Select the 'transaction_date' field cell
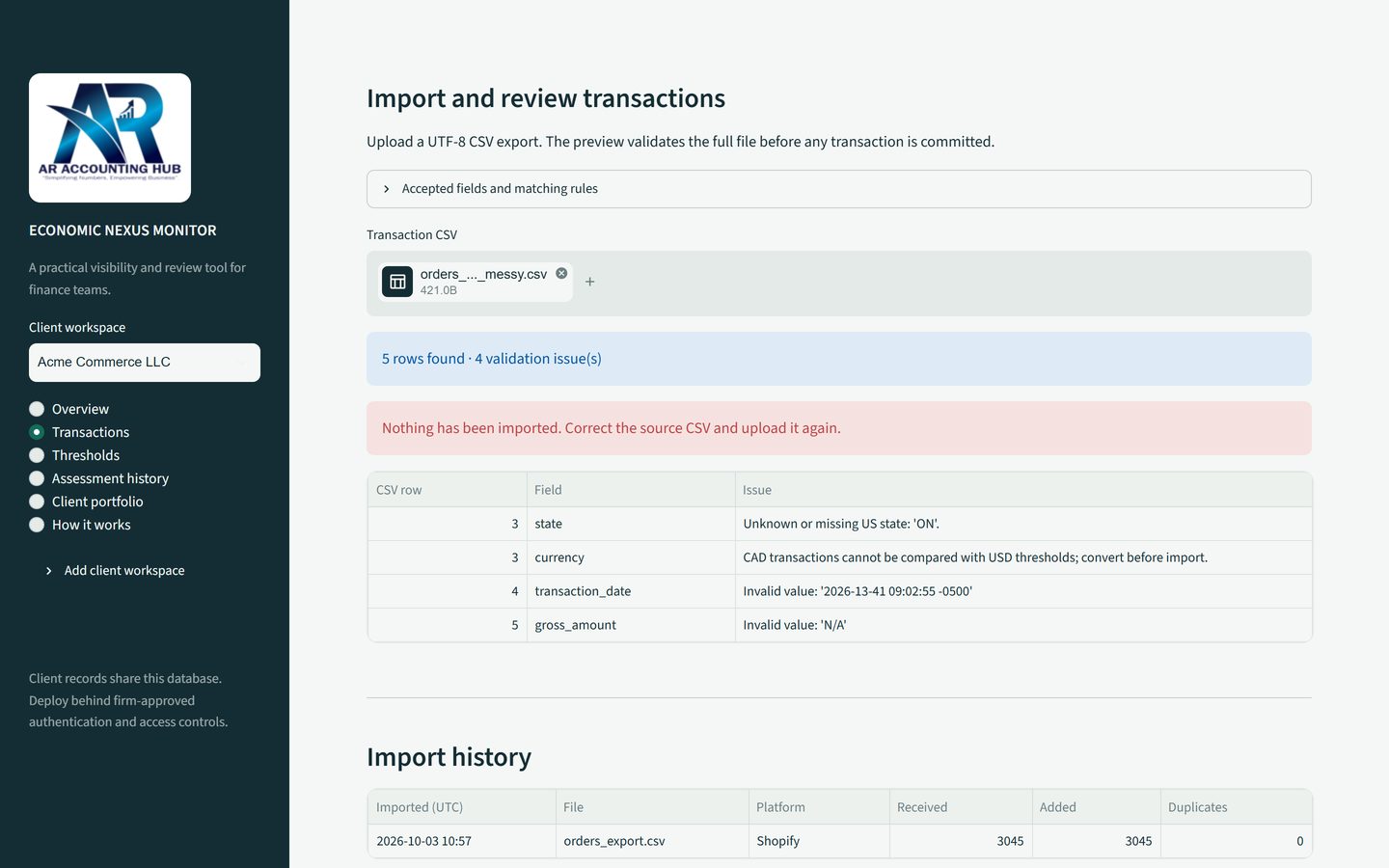 tap(631, 591)
